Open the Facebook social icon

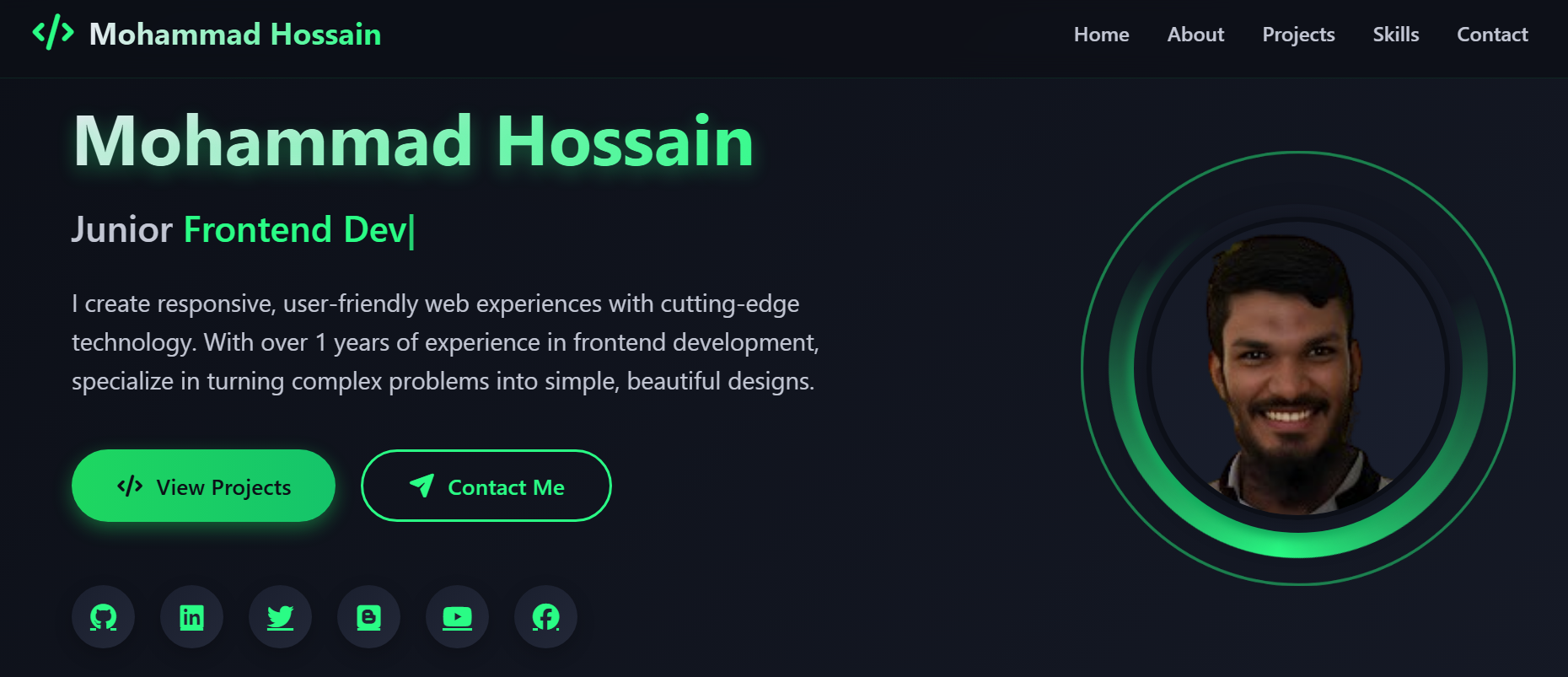tap(545, 617)
